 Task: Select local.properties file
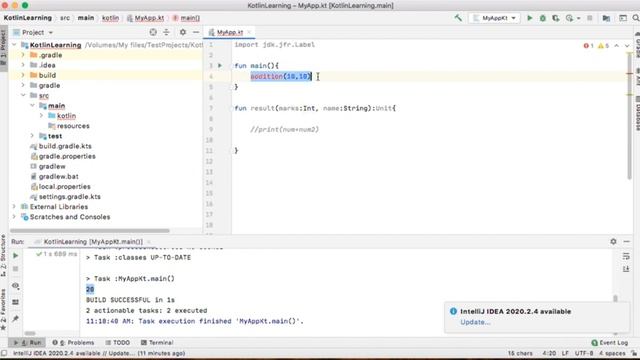(x=60, y=187)
